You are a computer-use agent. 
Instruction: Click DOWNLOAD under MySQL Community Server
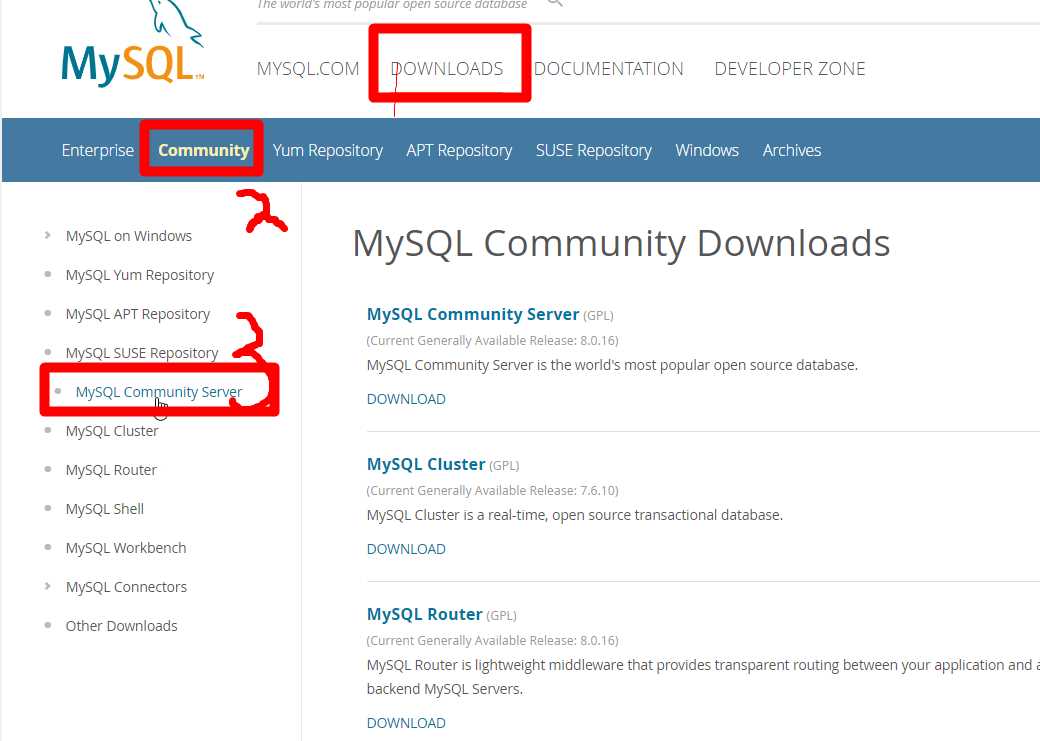pyautogui.click(x=406, y=399)
